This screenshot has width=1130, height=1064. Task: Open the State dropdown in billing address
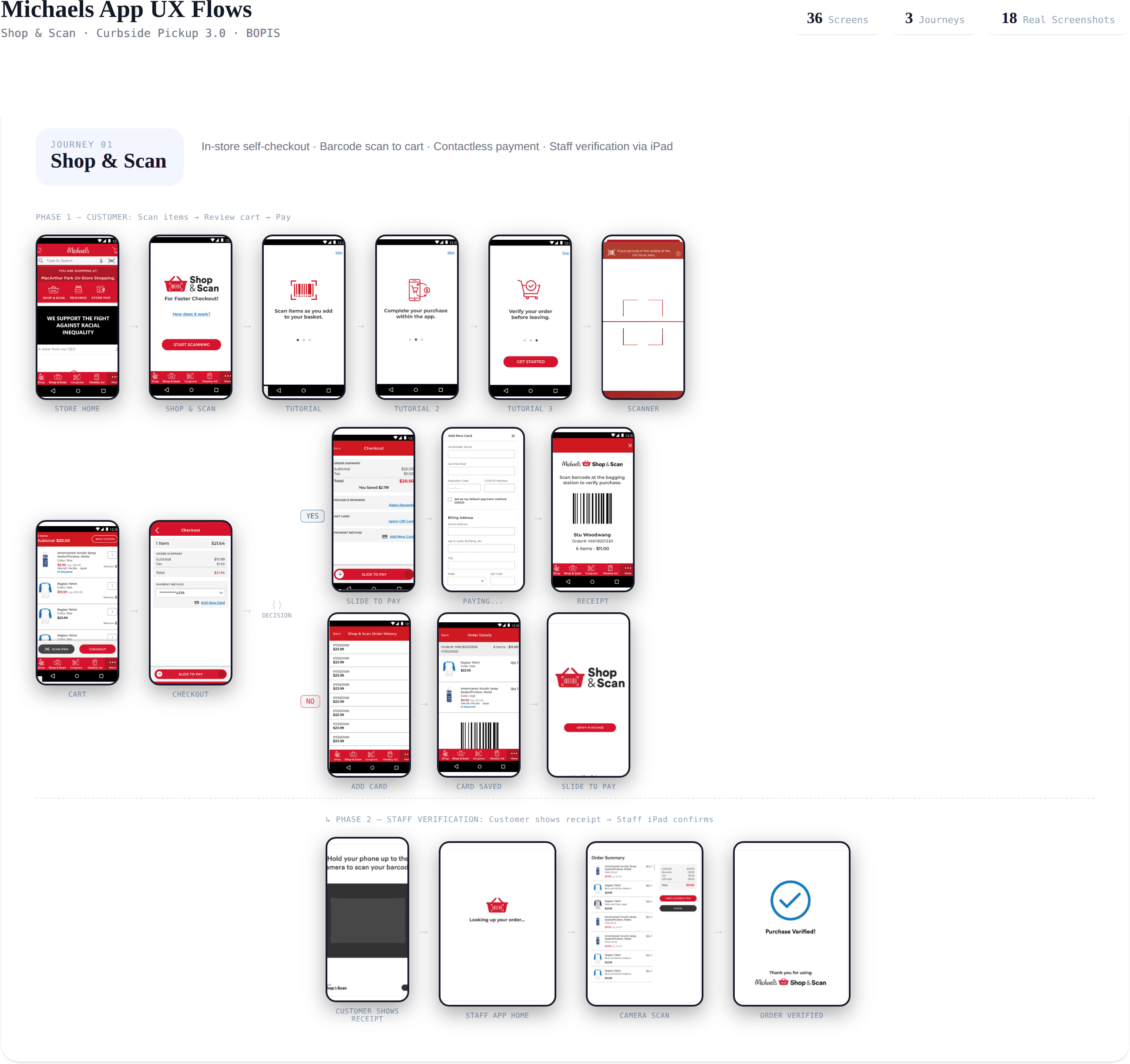coord(467,581)
